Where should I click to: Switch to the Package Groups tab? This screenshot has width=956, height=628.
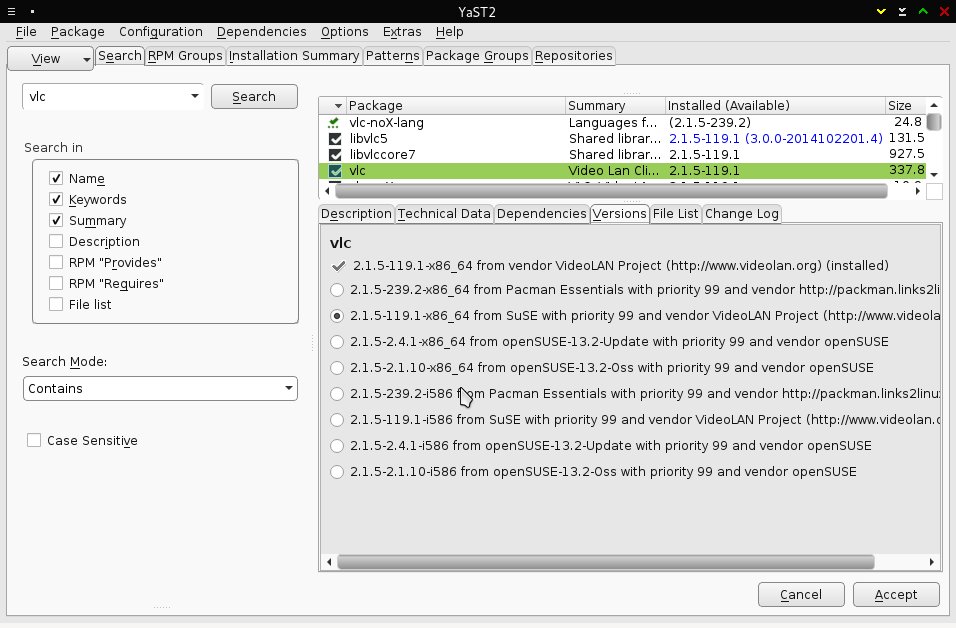(477, 56)
